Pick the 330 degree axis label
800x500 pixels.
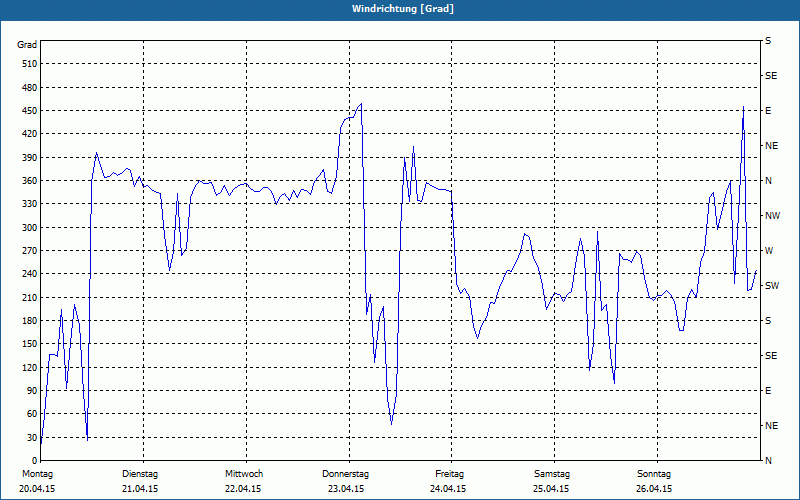pos(30,204)
